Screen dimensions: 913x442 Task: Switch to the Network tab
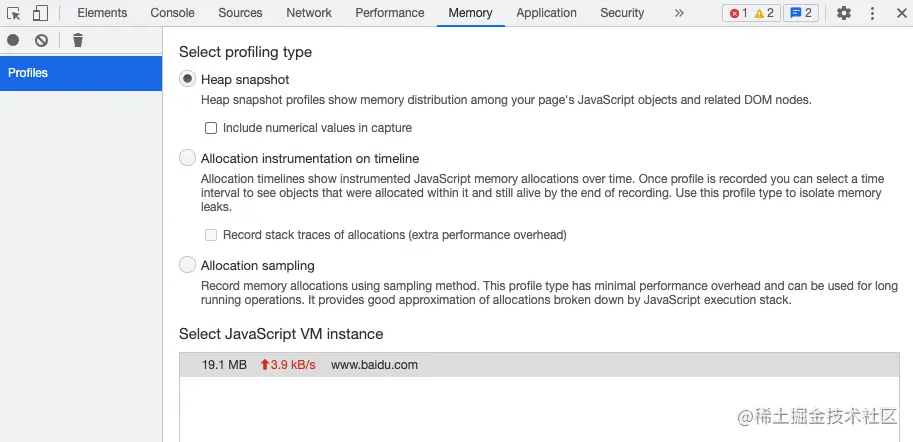309,13
